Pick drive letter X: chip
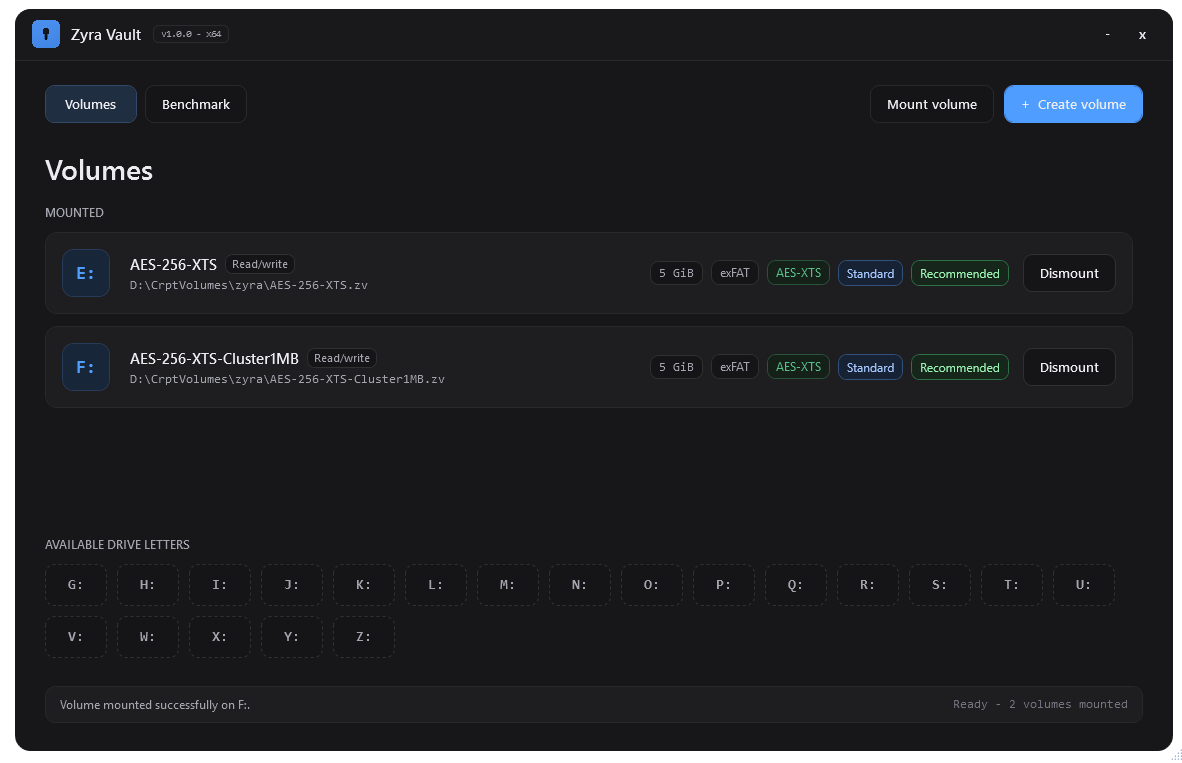Image resolution: width=1182 pixels, height=763 pixels. (x=219, y=637)
